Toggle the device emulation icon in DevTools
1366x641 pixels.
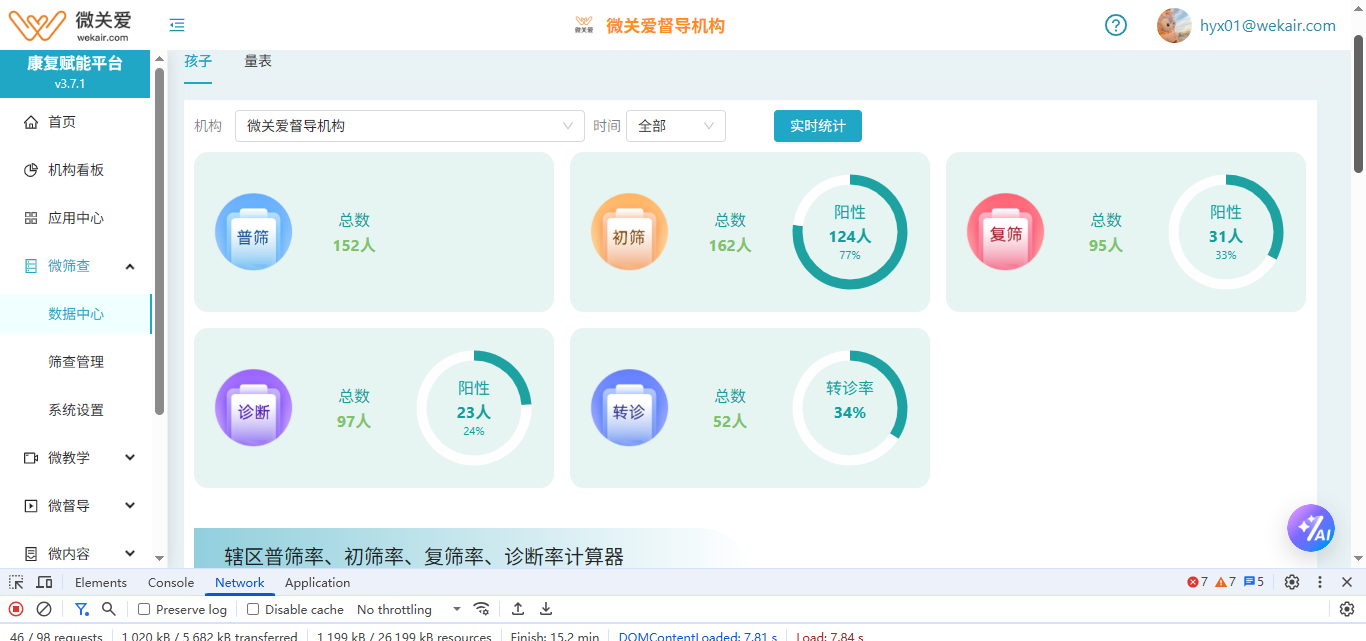[44, 582]
